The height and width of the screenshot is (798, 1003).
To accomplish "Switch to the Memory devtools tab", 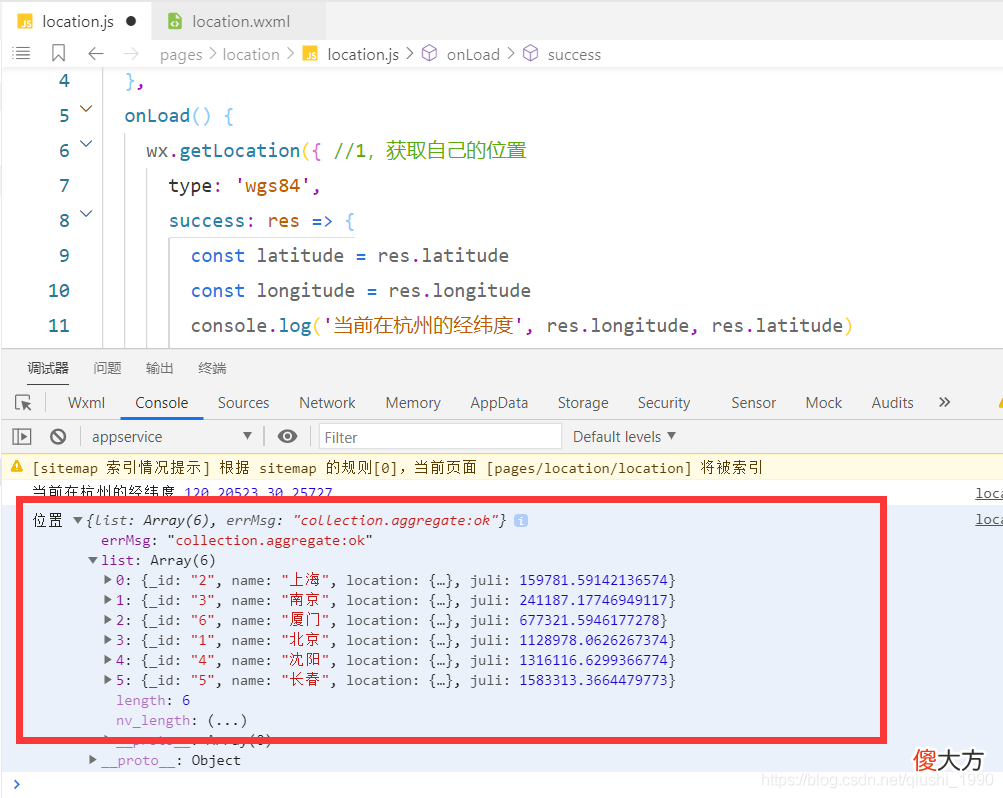I will tap(413, 403).
